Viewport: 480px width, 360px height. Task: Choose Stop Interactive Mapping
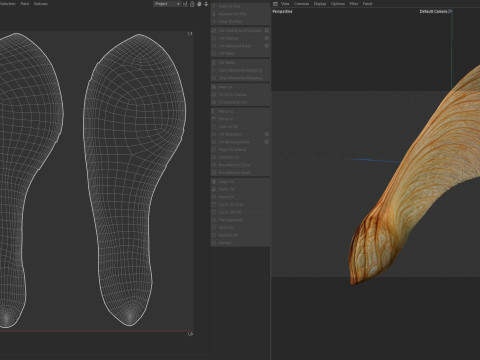[240, 78]
